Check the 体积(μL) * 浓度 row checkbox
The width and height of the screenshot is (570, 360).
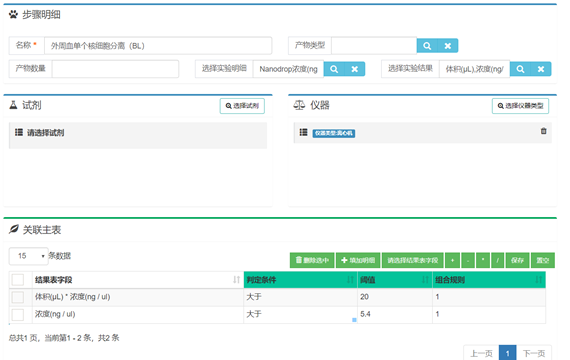point(18,297)
